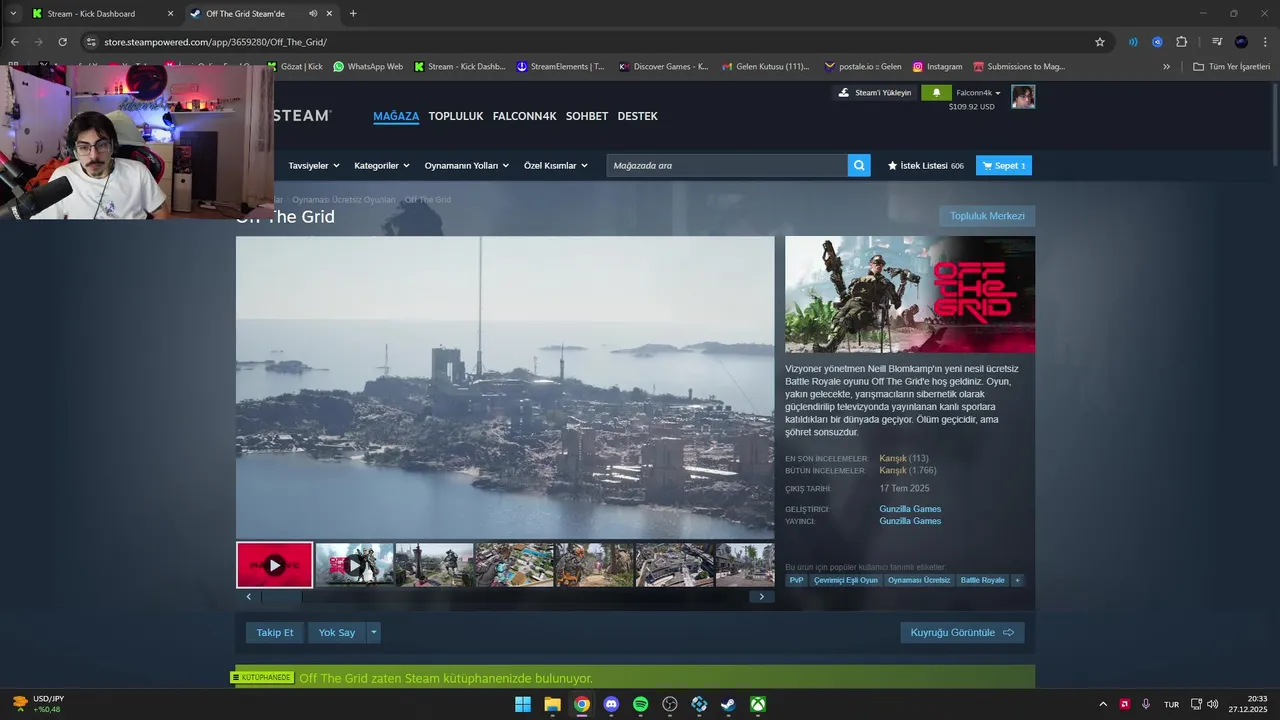
Task: Open dropdown arrow beside Yok Say
Action: coord(374,632)
